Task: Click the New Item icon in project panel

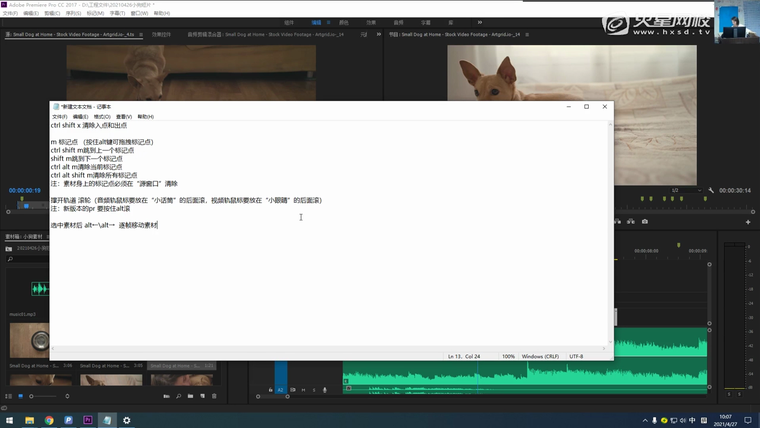Action: [203, 397]
